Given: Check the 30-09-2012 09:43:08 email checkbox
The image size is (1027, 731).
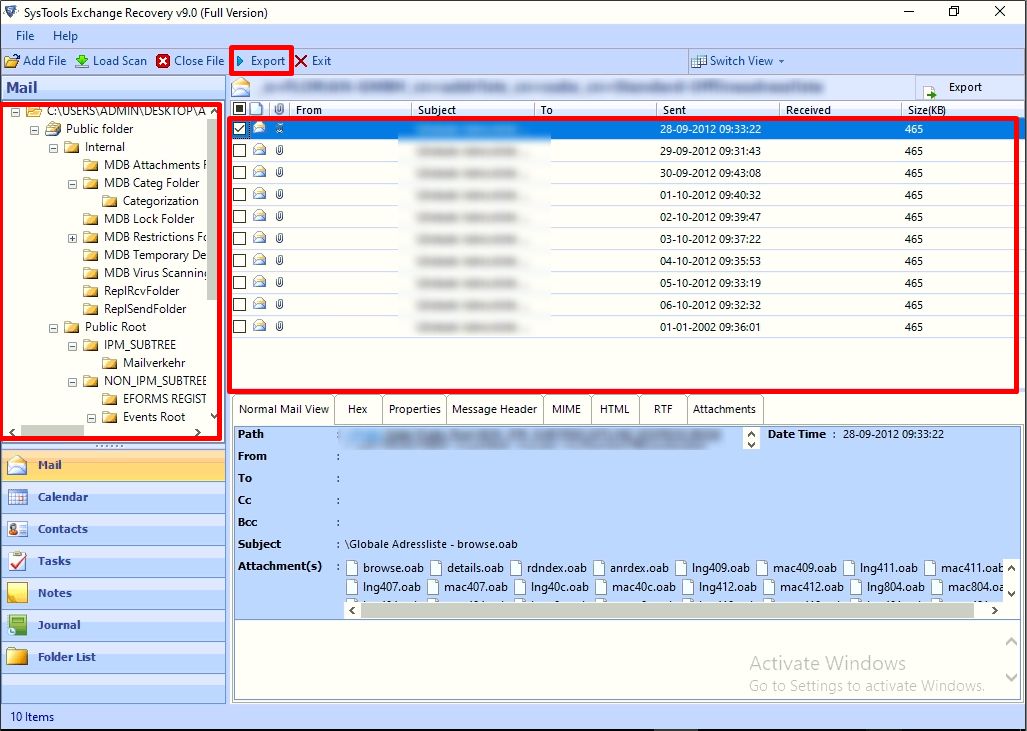Looking at the screenshot, I should tap(240, 172).
